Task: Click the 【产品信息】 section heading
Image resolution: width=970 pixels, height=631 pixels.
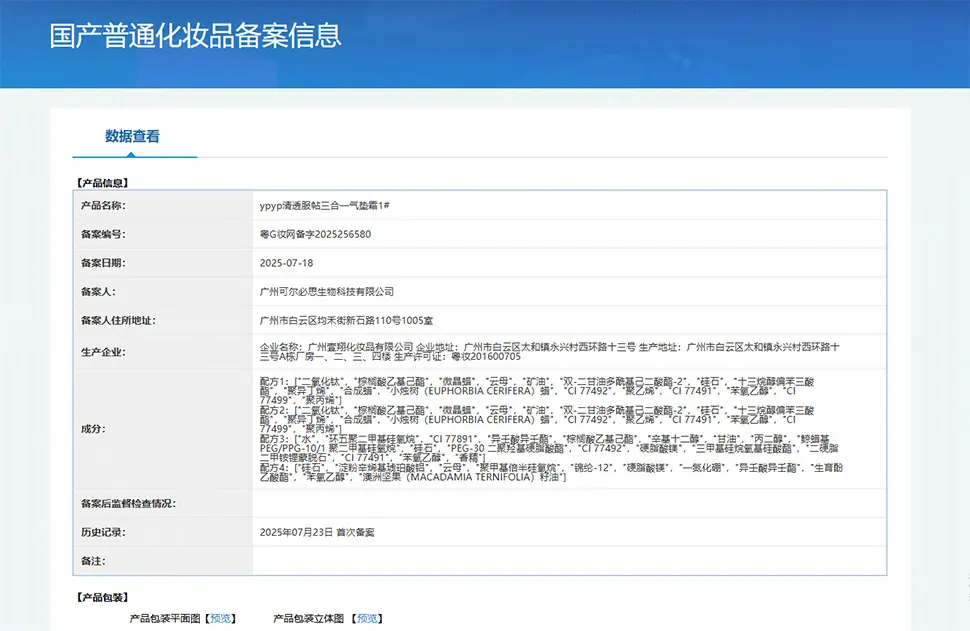Action: pyautogui.click(x=102, y=183)
